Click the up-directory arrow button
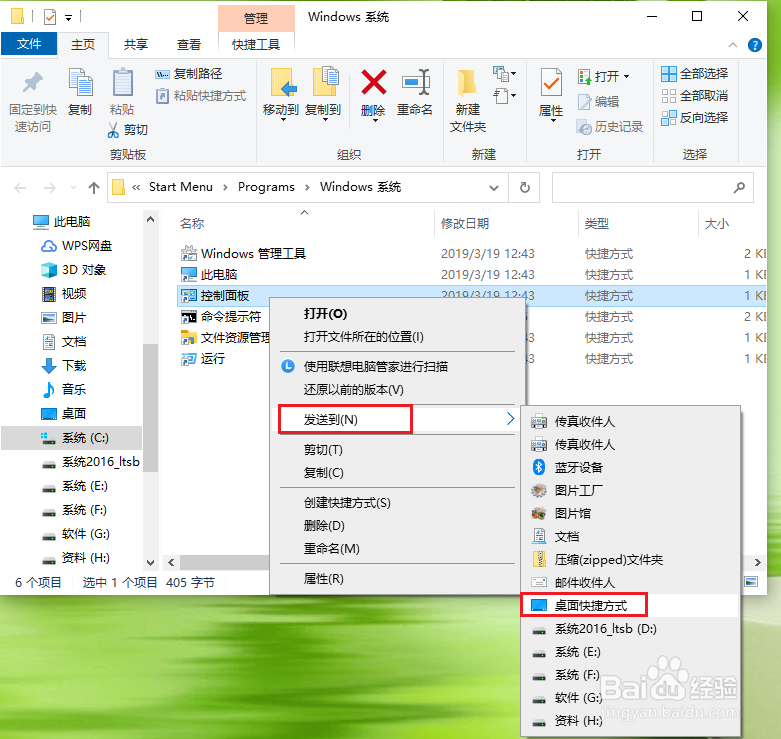781x739 pixels. [94, 188]
